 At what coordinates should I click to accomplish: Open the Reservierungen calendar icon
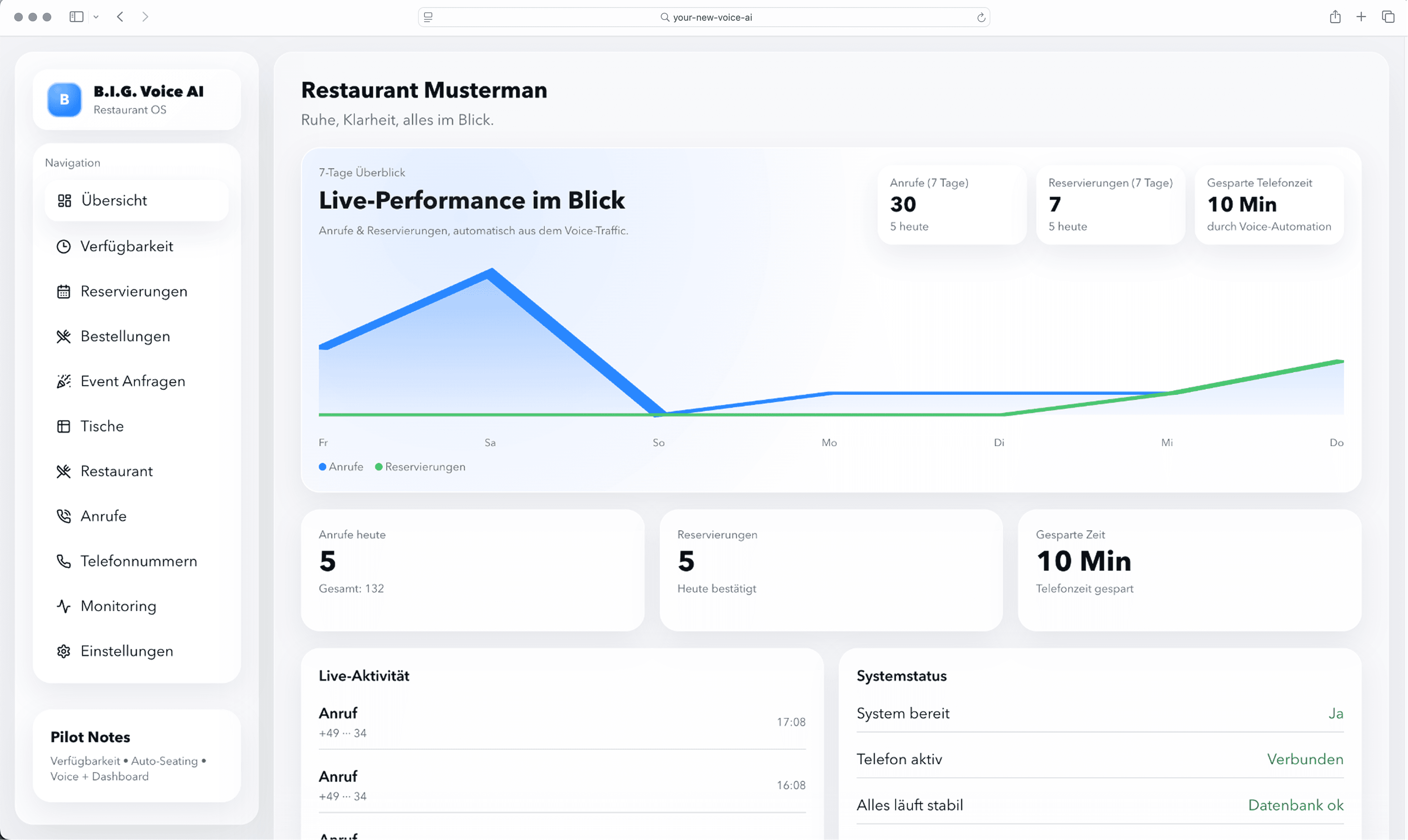64,291
